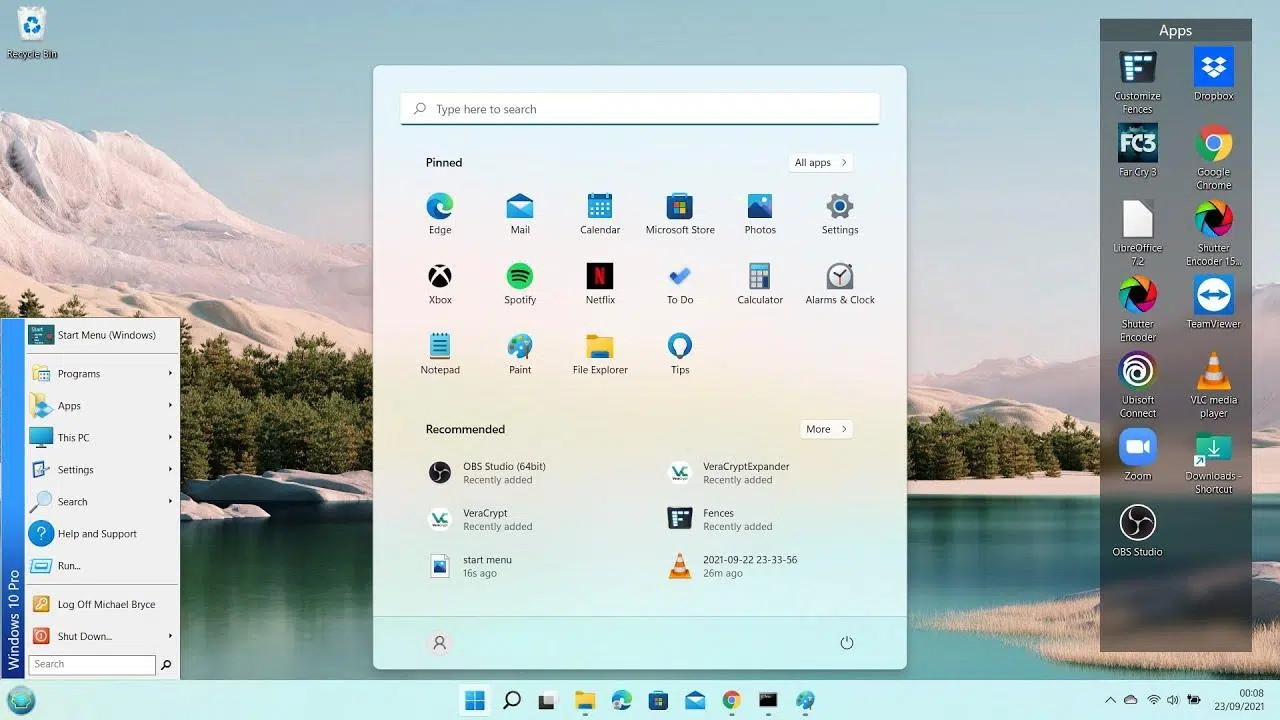Show hidden system tray icons

[1110, 700]
